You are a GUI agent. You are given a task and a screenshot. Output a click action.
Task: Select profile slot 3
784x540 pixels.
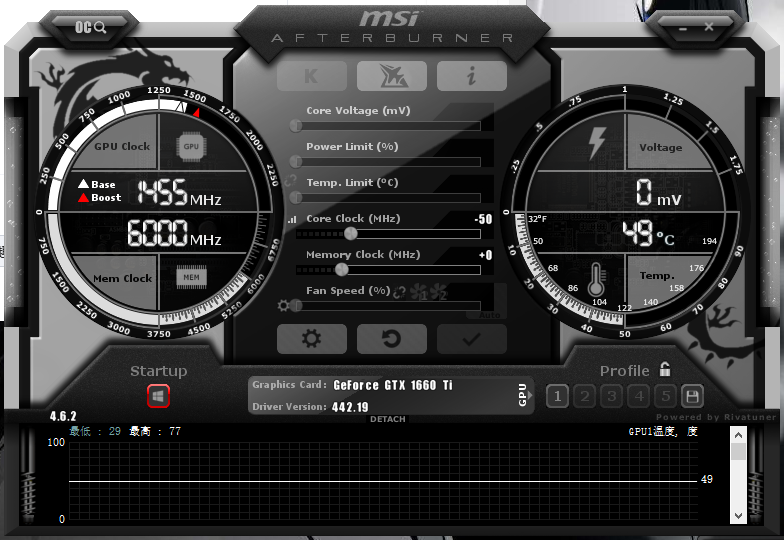coord(612,396)
